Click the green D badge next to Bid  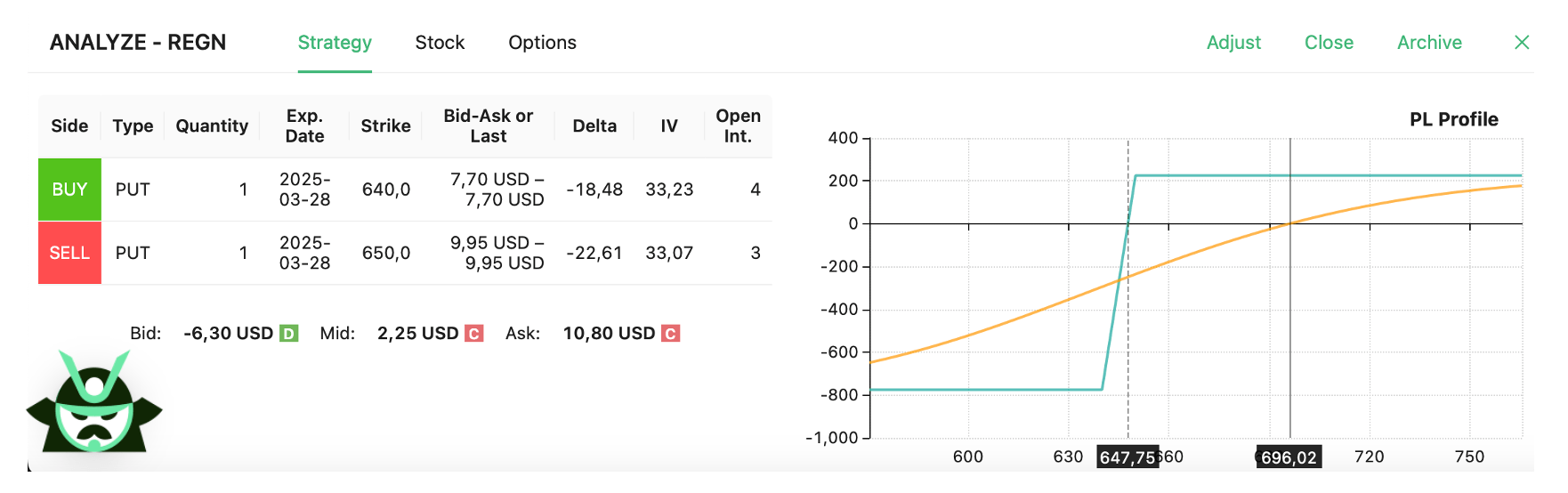[288, 334]
